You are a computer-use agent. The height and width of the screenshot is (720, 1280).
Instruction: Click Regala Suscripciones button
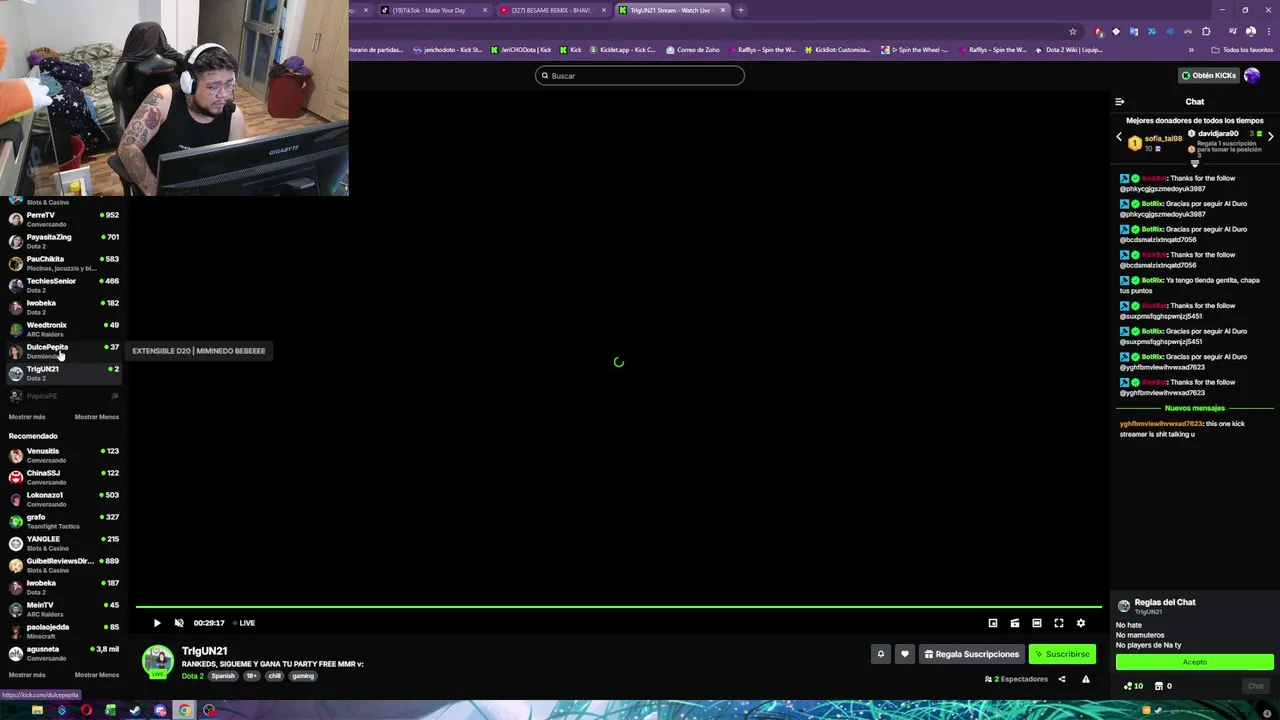click(x=971, y=654)
